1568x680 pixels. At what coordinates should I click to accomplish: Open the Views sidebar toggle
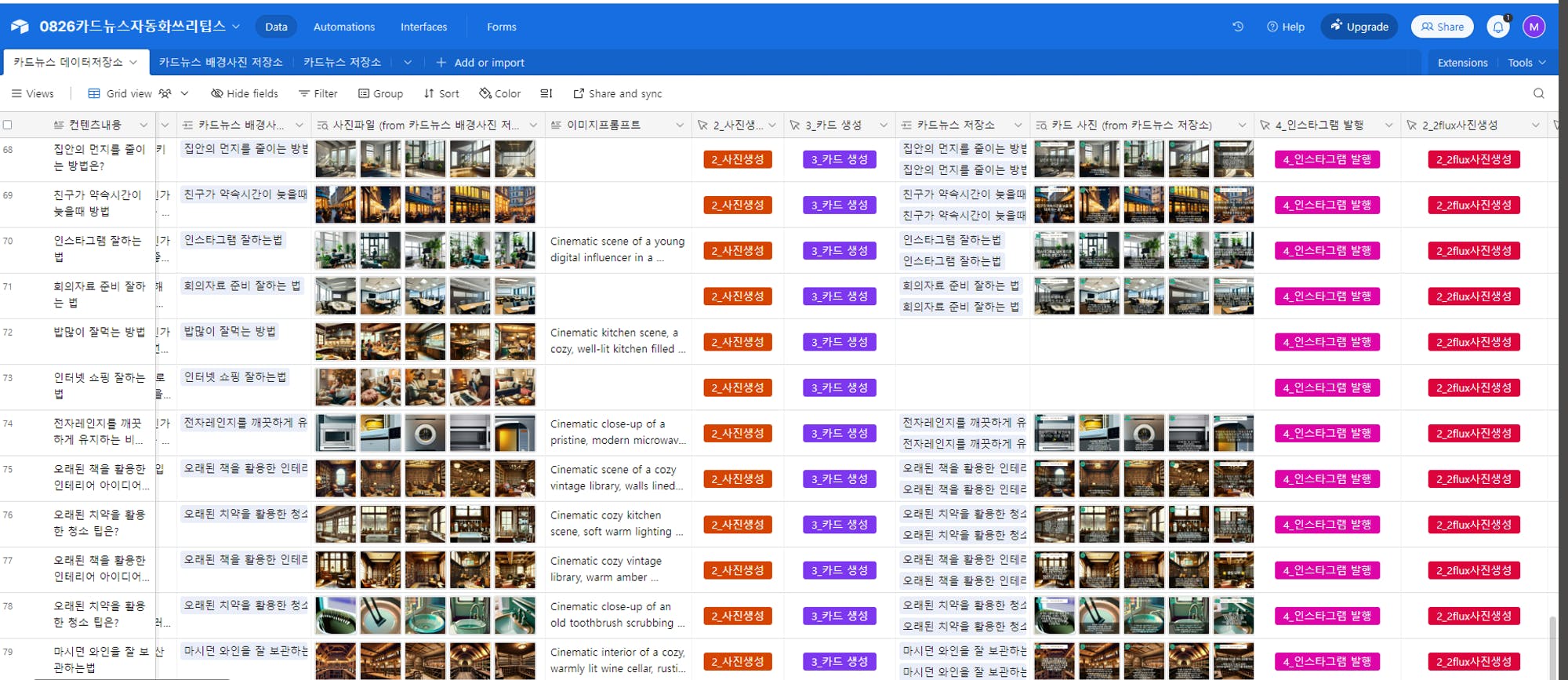pos(32,93)
